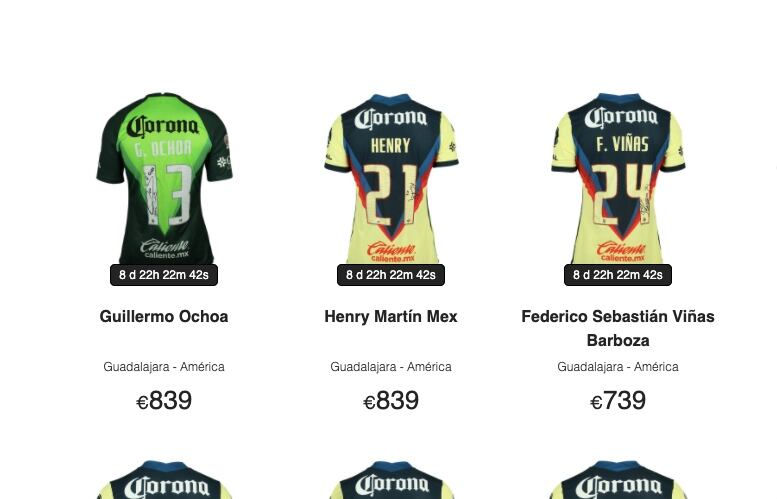This screenshot has width=777, height=499.
Task: Open the second-row middle jersey thumbnail
Action: tap(391, 480)
